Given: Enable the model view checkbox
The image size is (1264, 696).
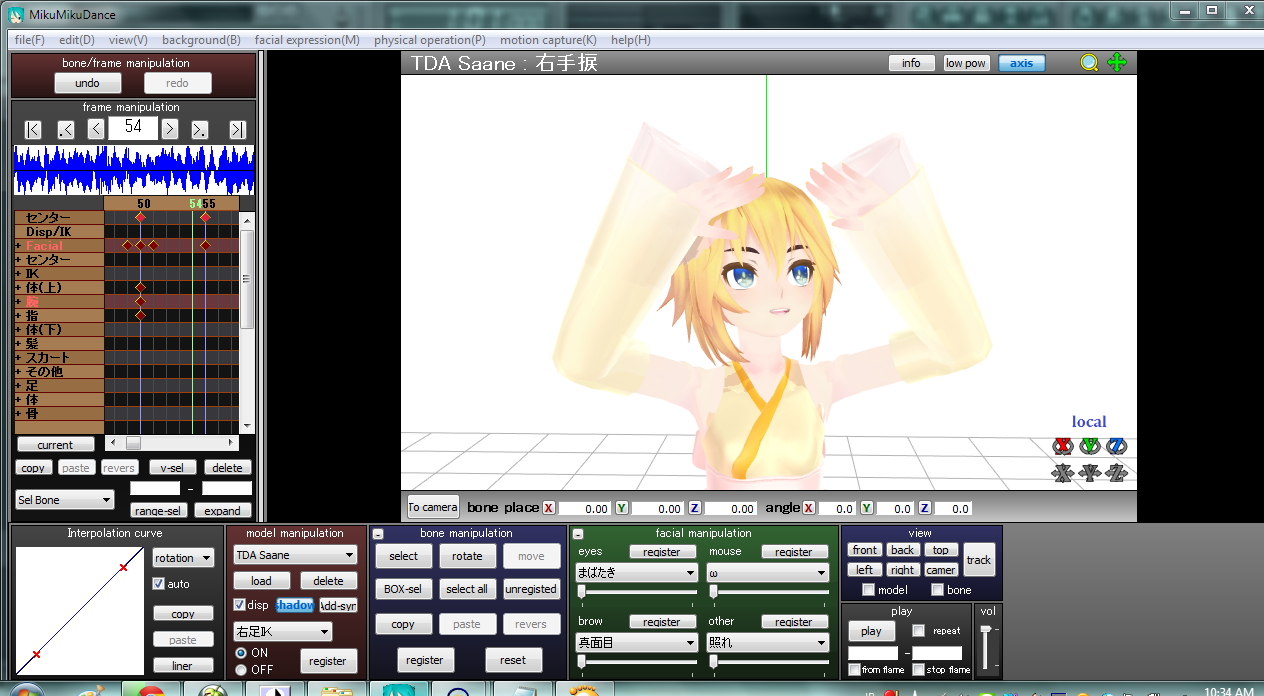Looking at the screenshot, I should (x=868, y=590).
